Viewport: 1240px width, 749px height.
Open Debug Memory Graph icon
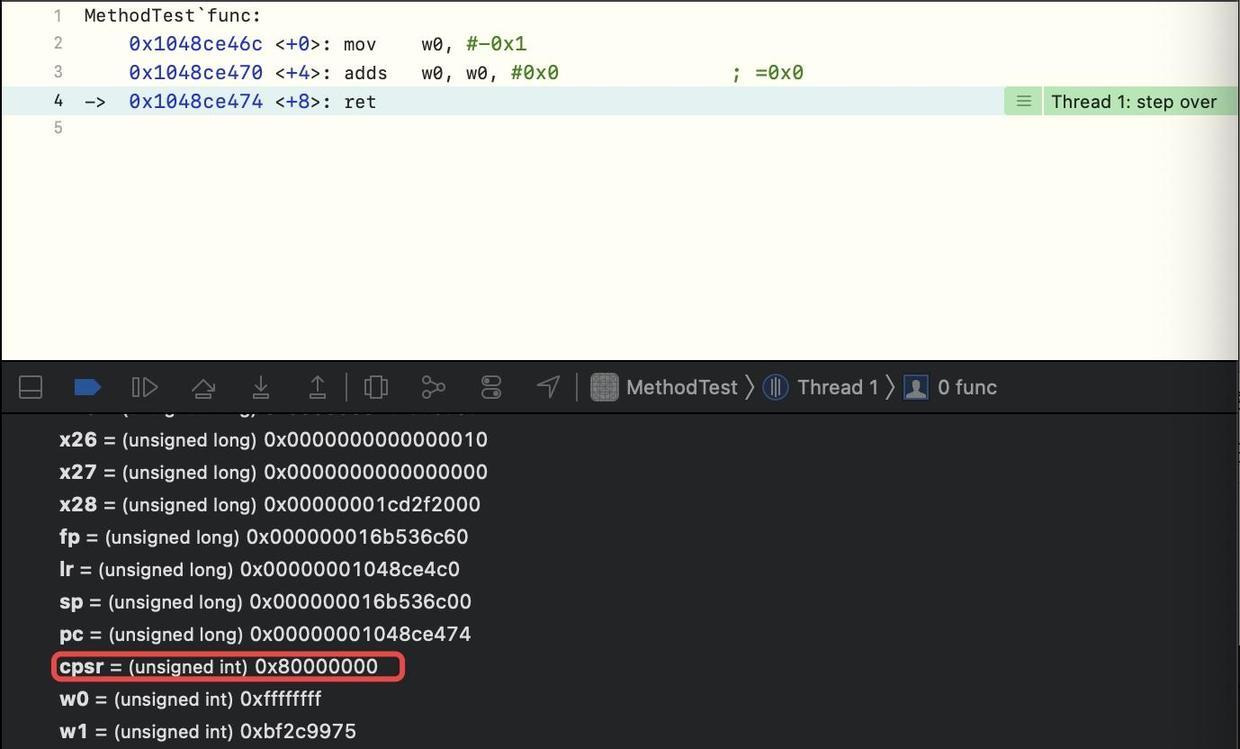[433, 387]
